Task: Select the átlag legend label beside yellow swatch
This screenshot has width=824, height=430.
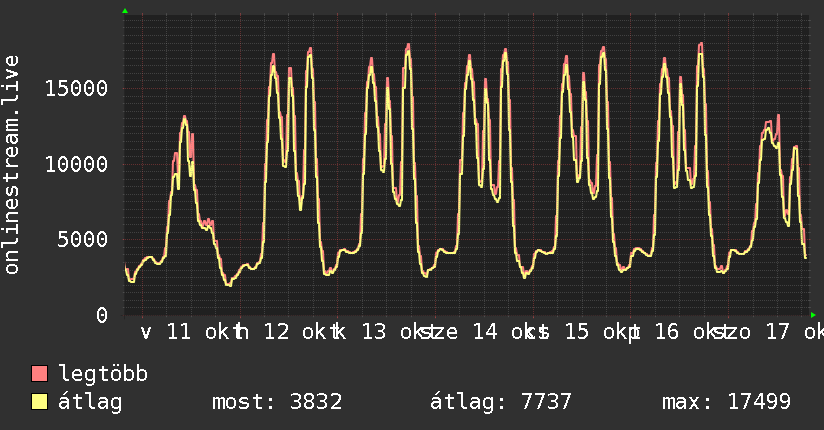Action: [90, 402]
